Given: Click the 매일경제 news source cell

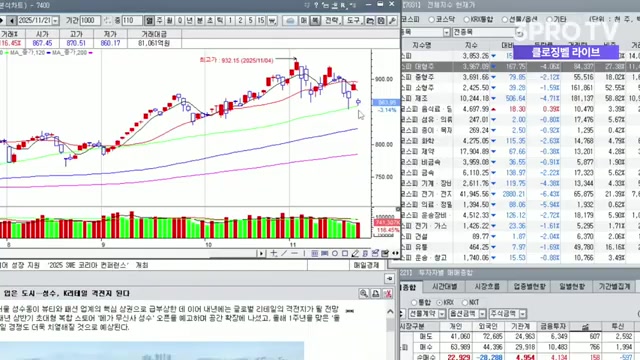Looking at the screenshot, I should (x=366, y=265).
